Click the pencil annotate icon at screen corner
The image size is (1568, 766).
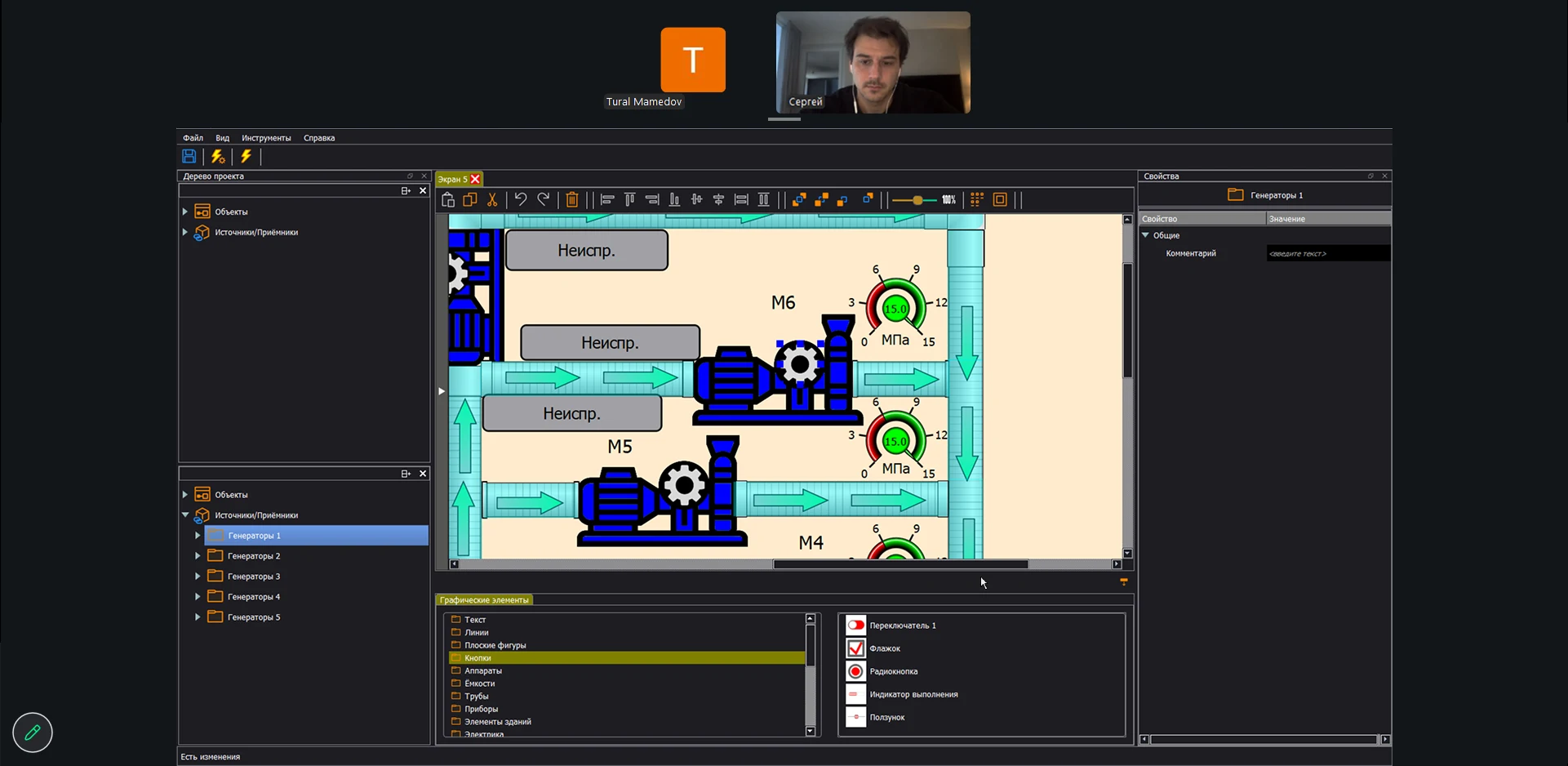pyautogui.click(x=33, y=733)
